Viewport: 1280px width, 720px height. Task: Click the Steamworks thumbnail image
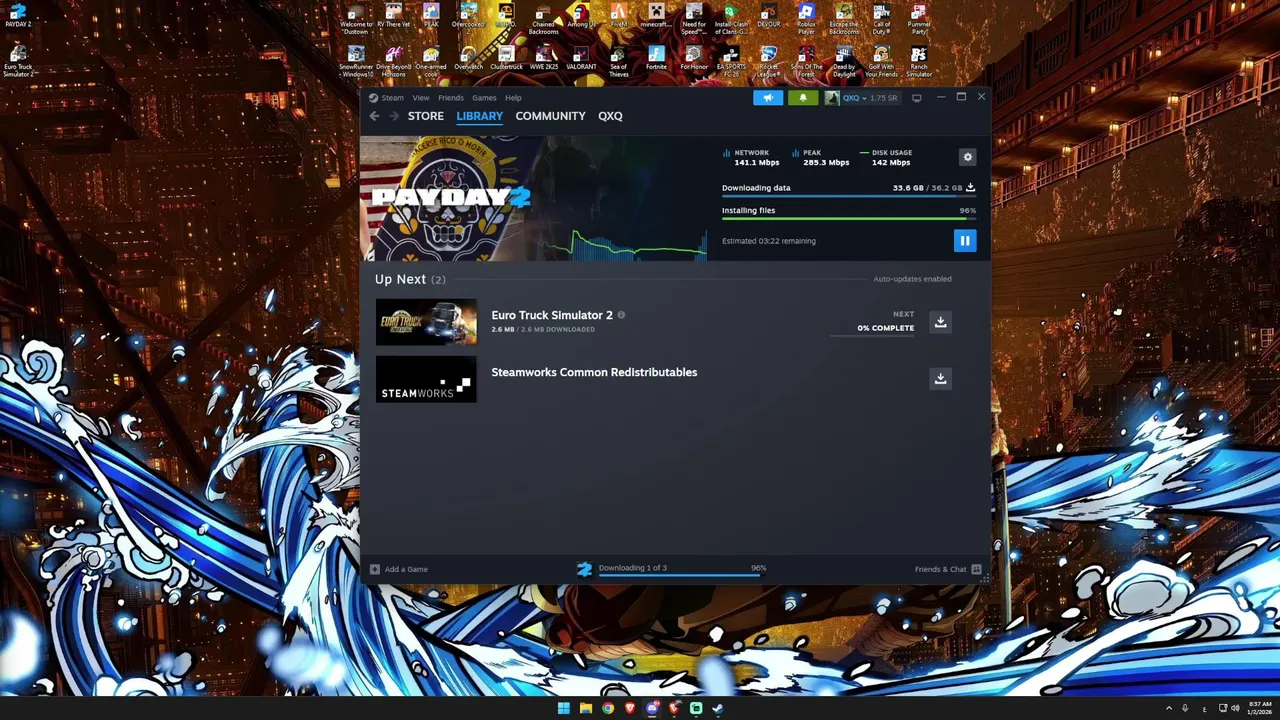tap(426, 379)
